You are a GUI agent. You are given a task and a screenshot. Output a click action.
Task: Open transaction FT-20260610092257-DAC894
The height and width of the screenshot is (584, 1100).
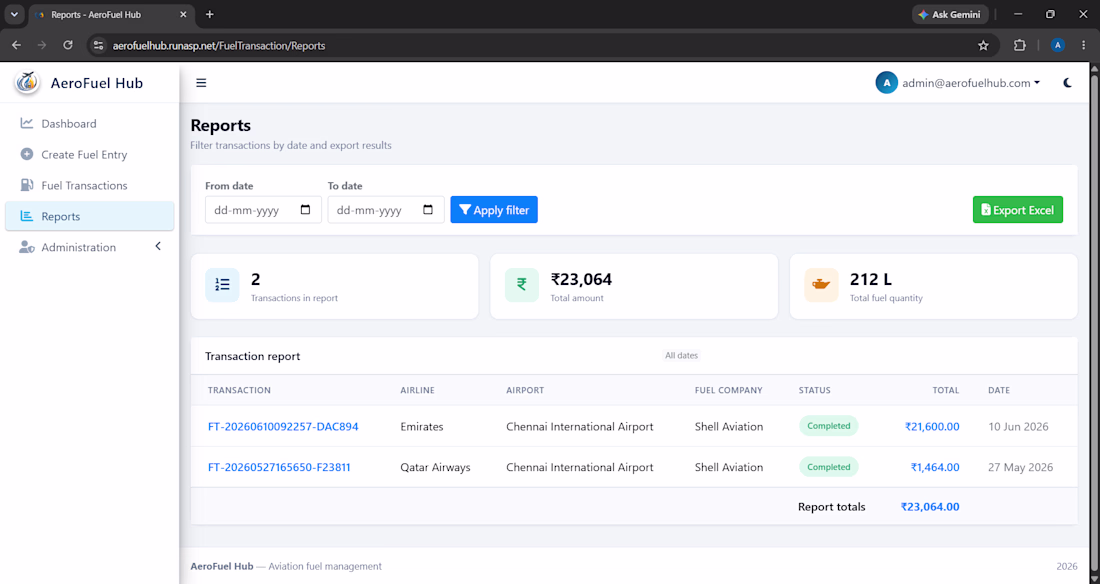click(x=283, y=427)
